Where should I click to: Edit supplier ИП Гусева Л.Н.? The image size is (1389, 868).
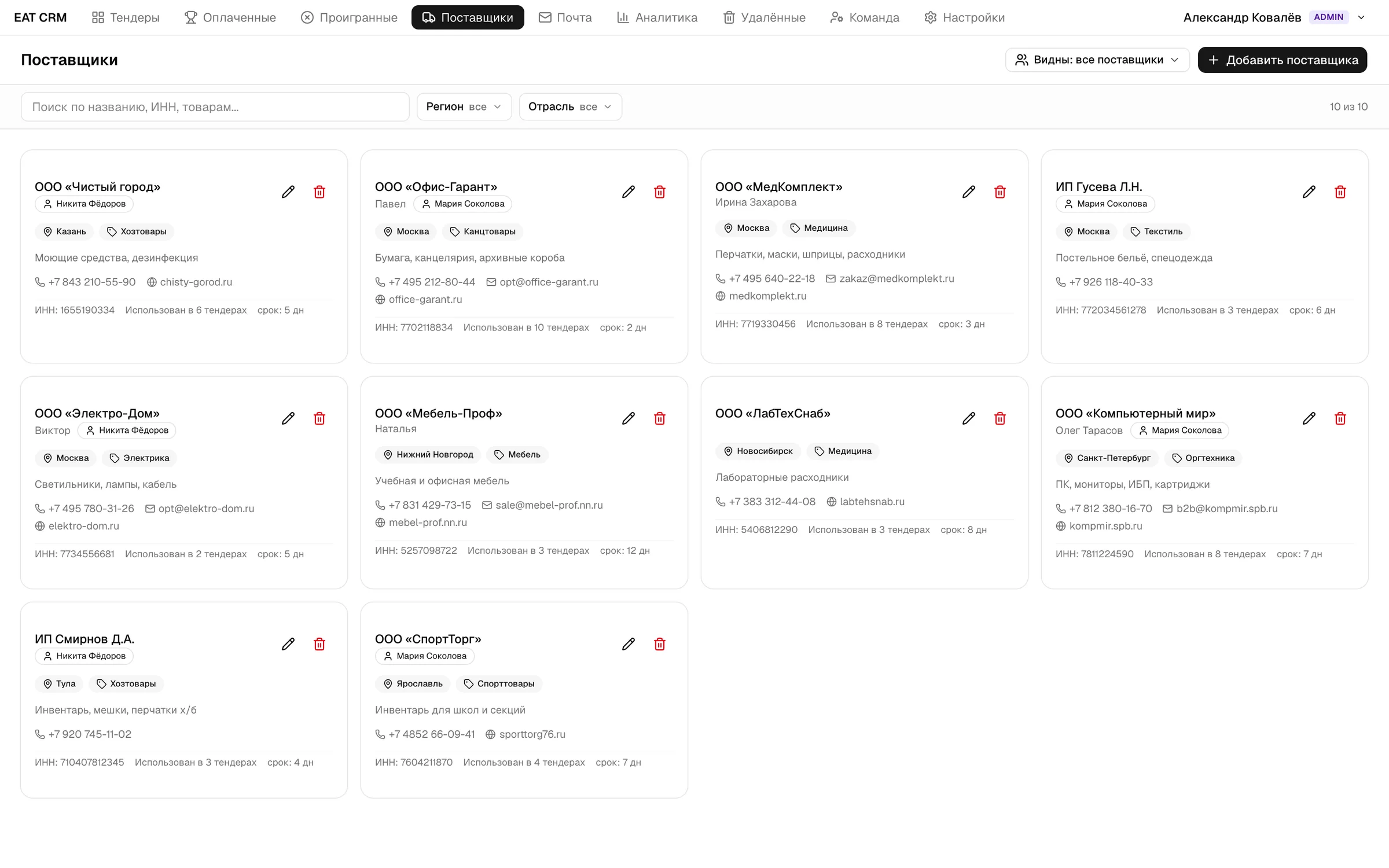coord(1309,192)
